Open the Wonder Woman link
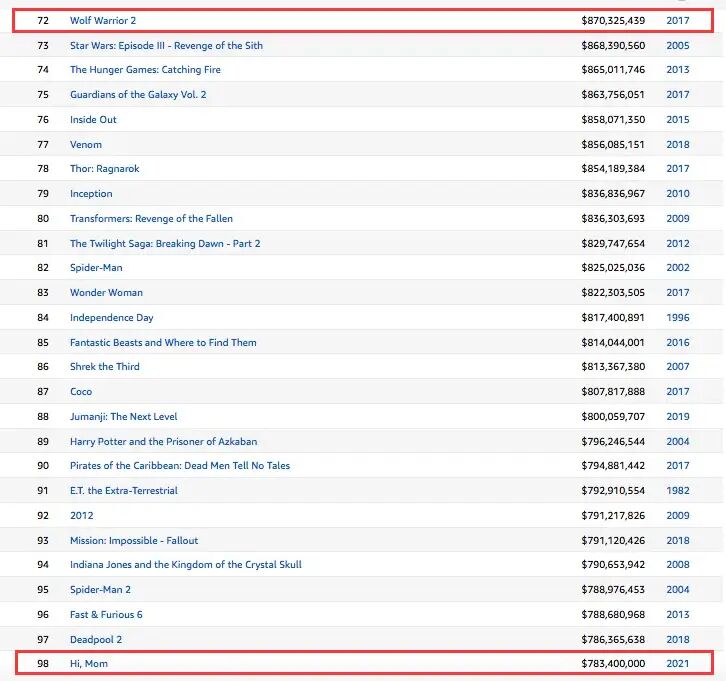This screenshot has width=726, height=681. pyautogui.click(x=106, y=293)
